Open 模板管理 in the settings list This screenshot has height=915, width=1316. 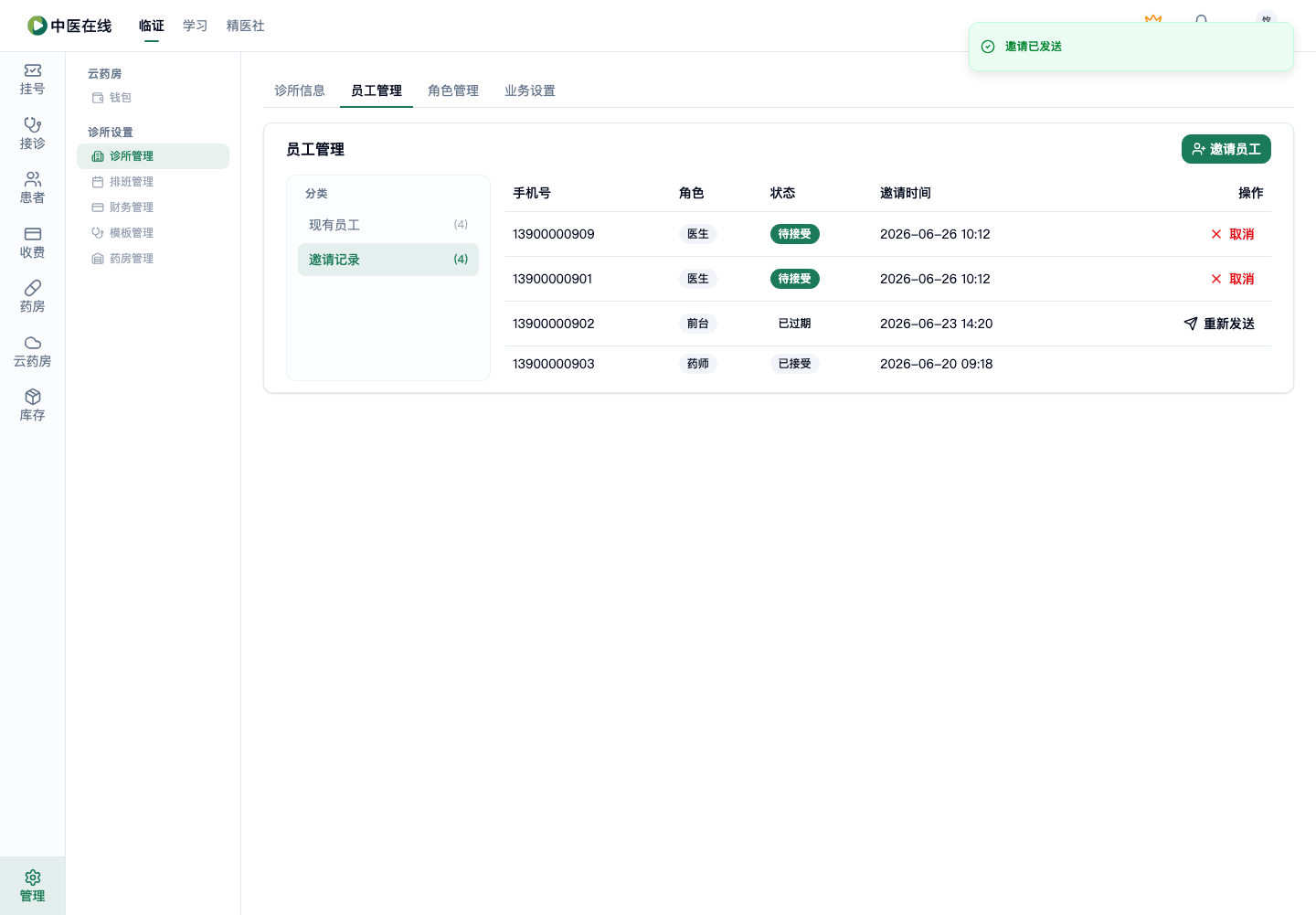tap(153, 233)
